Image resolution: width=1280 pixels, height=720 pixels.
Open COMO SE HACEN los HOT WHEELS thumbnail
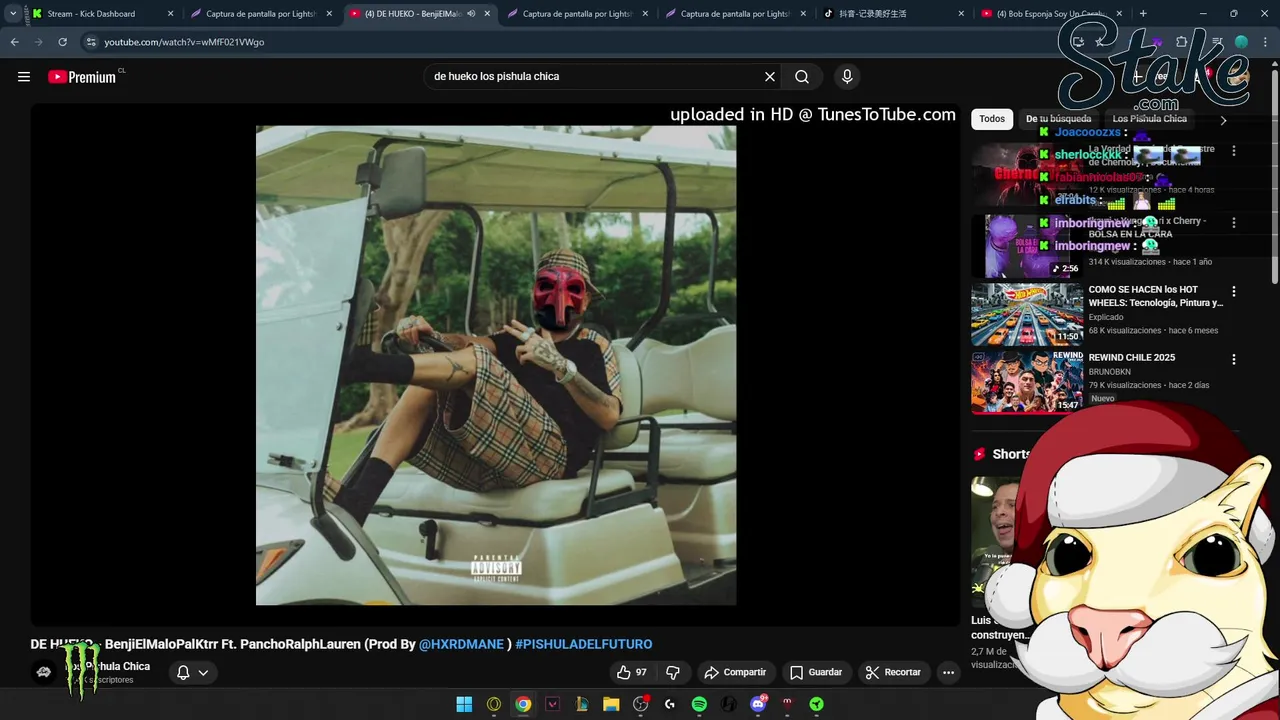(1027, 315)
